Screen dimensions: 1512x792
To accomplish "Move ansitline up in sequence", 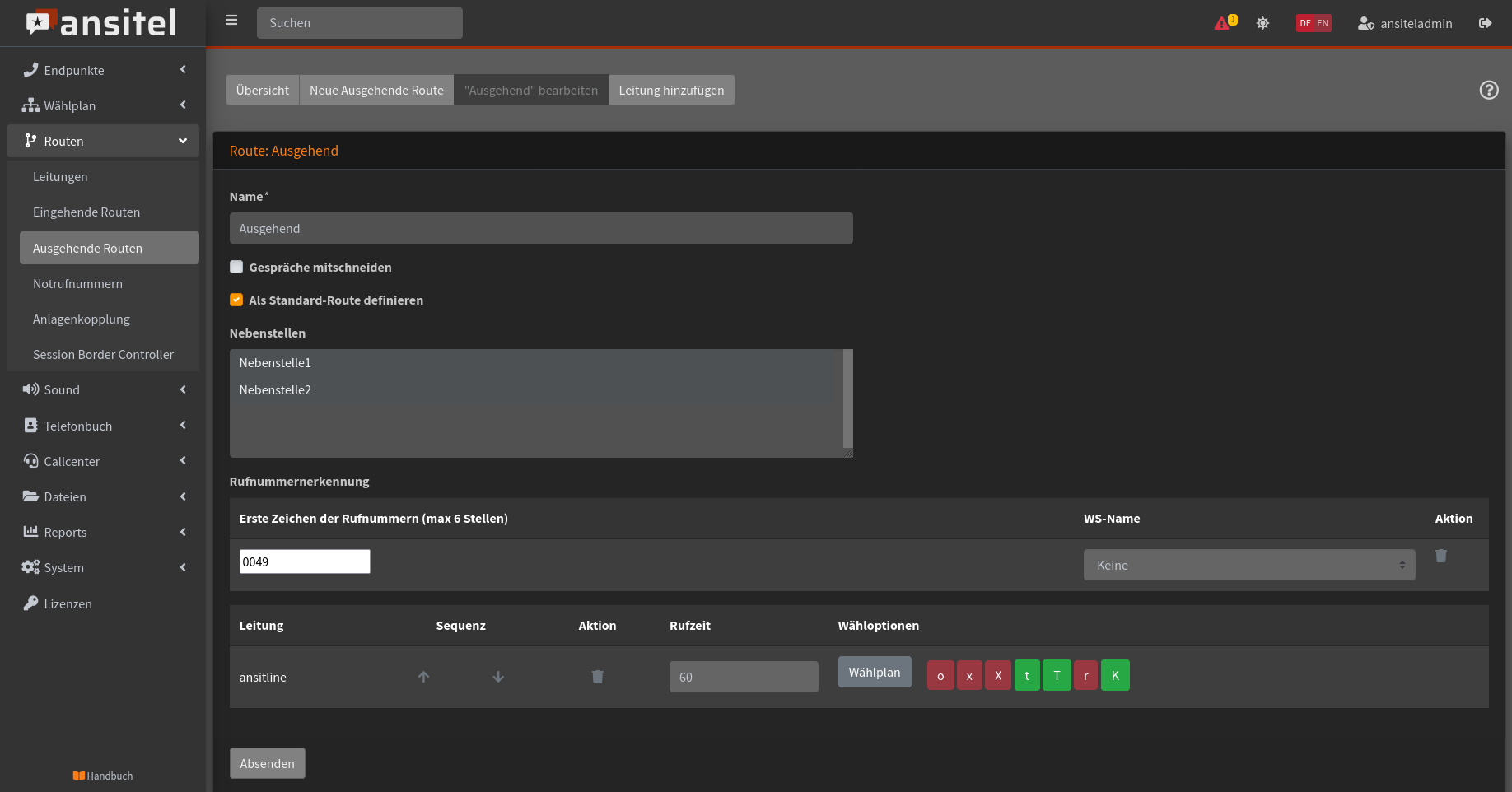I will pos(423,677).
